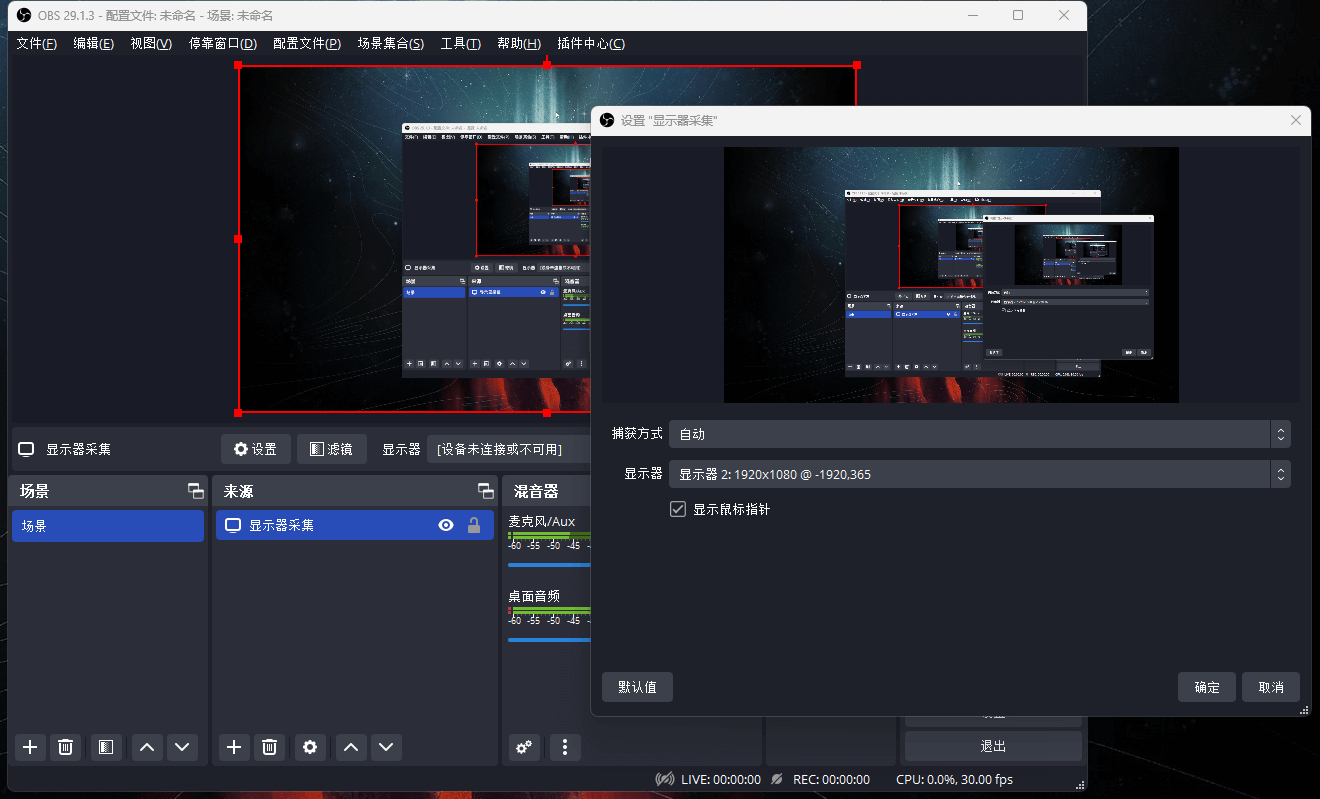Open 编辑 menu

(93, 44)
